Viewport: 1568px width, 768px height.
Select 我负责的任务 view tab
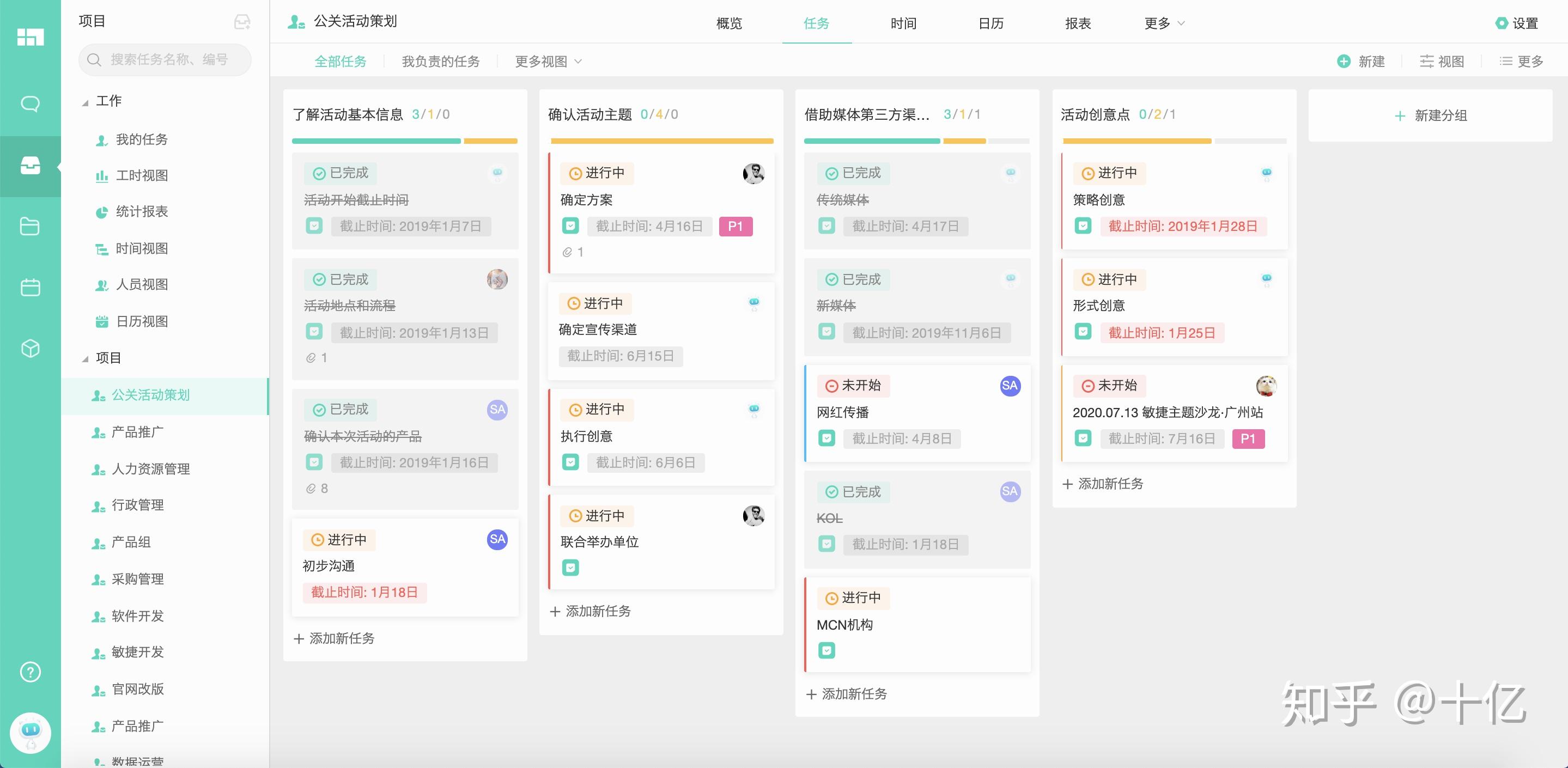[441, 62]
